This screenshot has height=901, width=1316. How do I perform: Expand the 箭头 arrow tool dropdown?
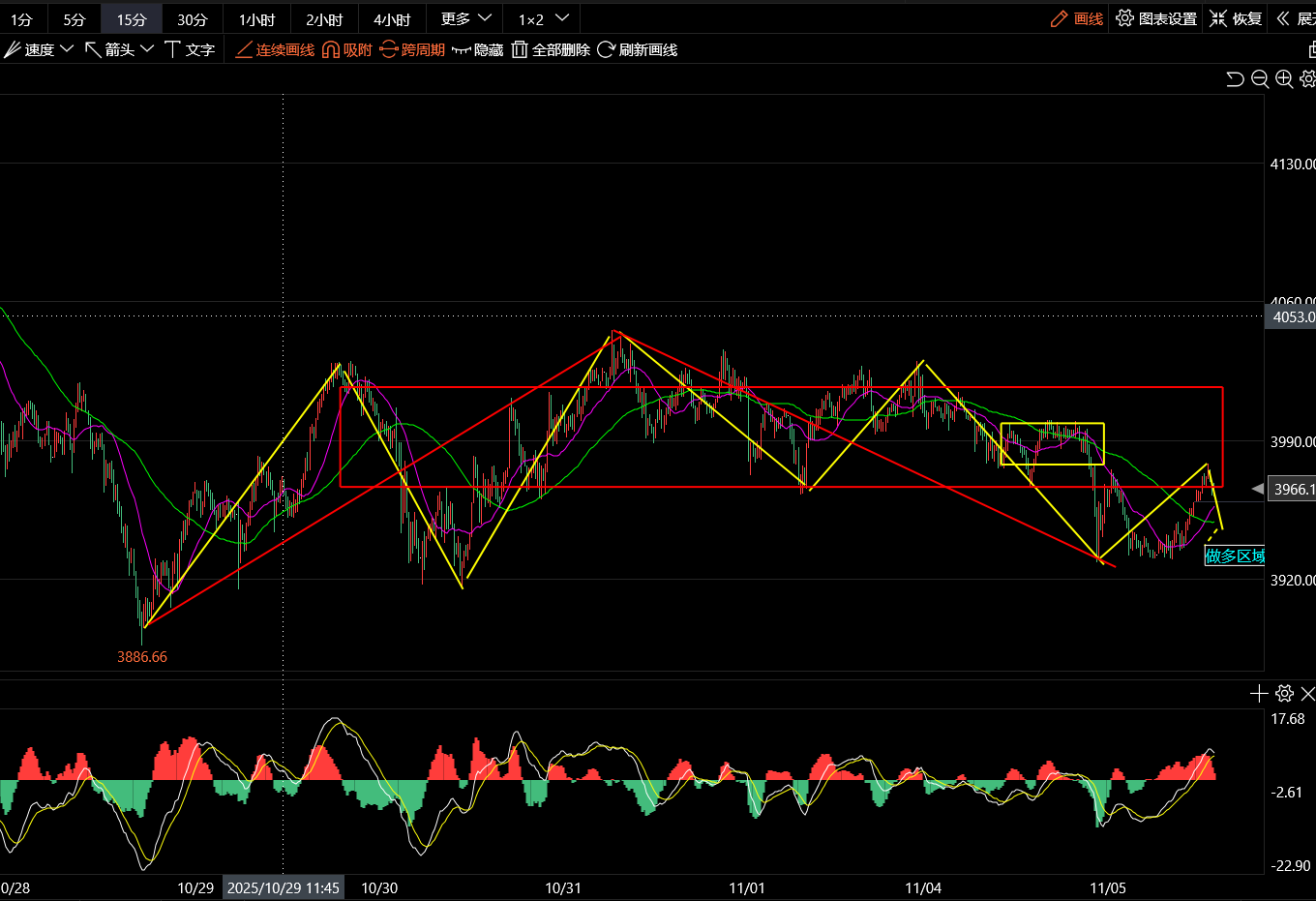120,49
